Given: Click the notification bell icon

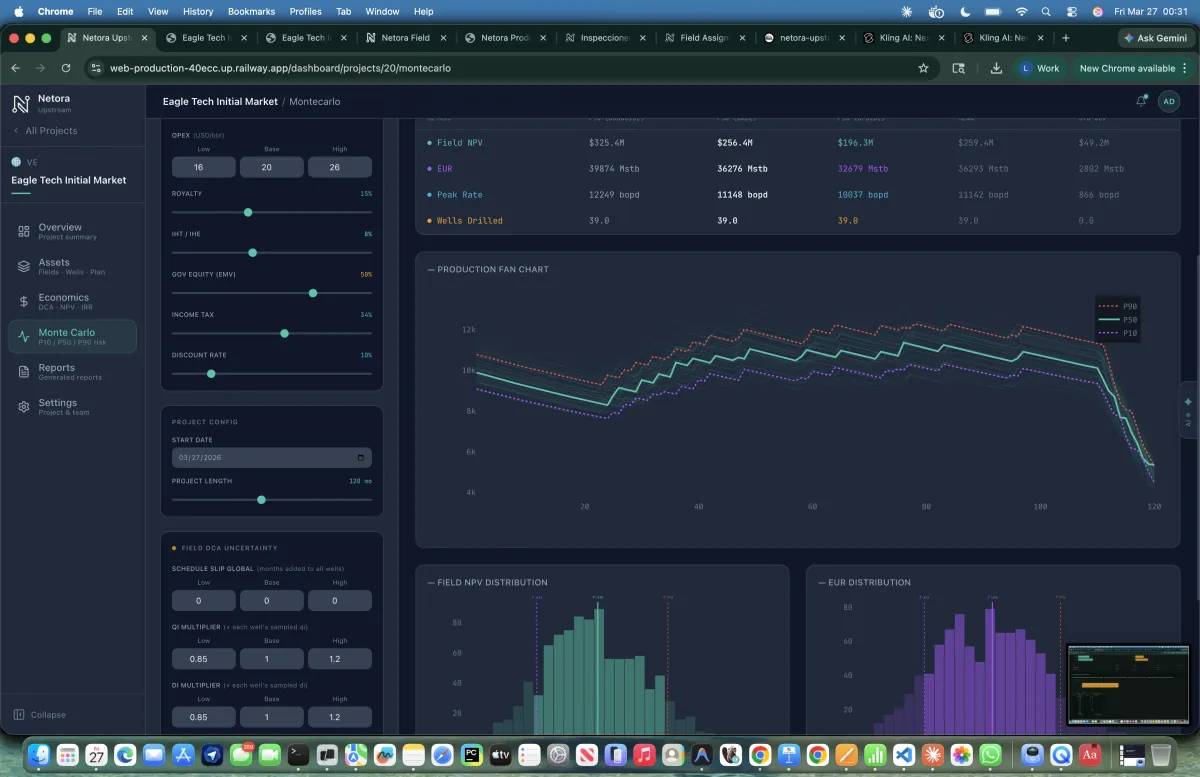Looking at the screenshot, I should (x=1142, y=101).
